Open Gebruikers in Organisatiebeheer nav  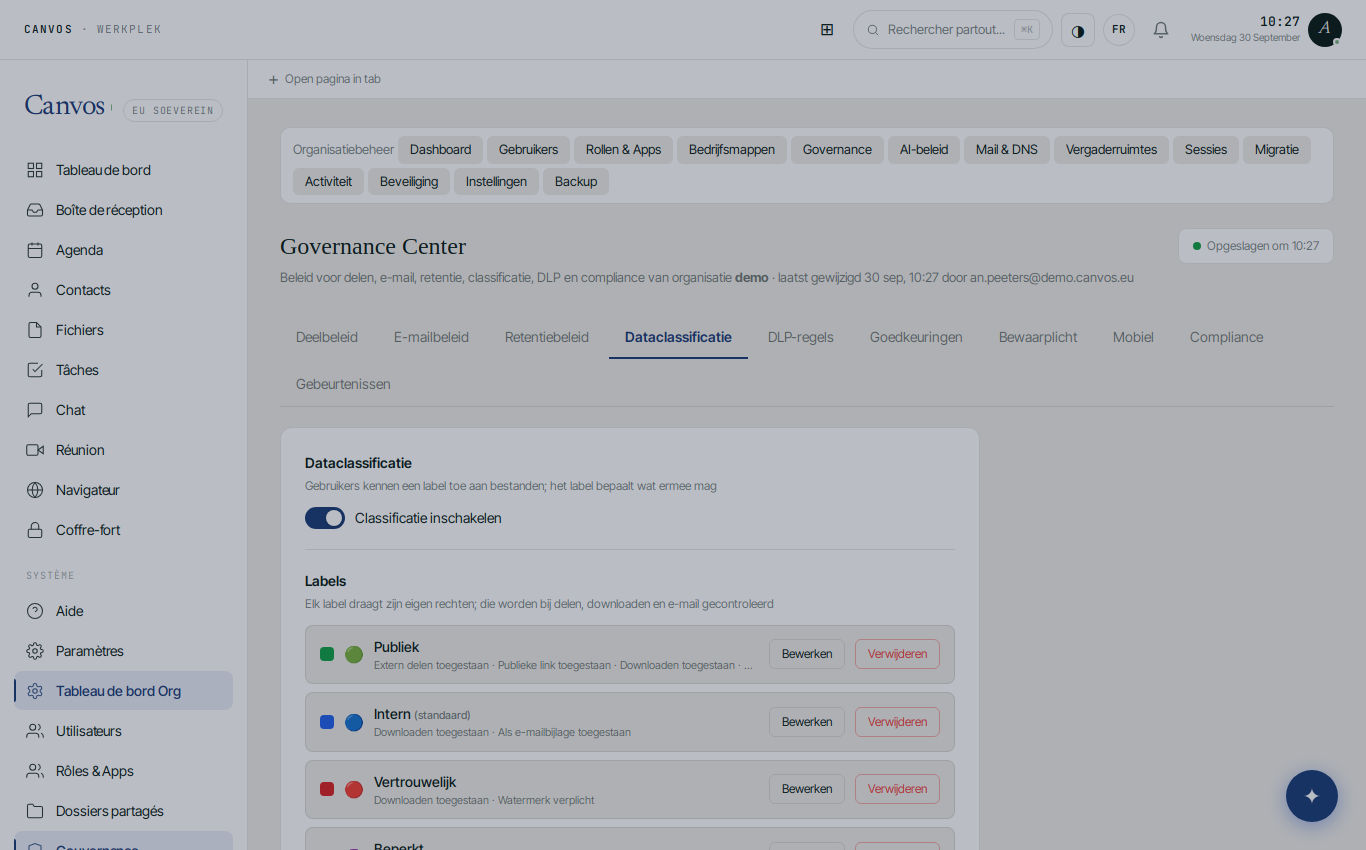[528, 150]
